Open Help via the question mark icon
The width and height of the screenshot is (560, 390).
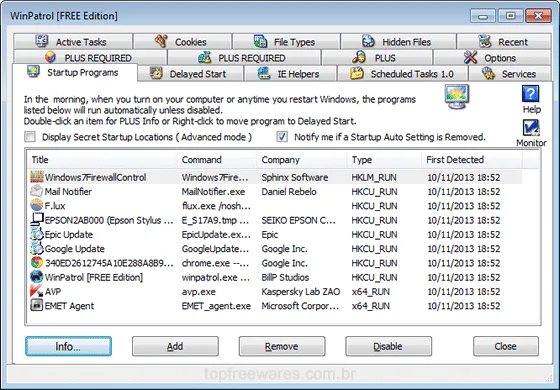click(531, 94)
